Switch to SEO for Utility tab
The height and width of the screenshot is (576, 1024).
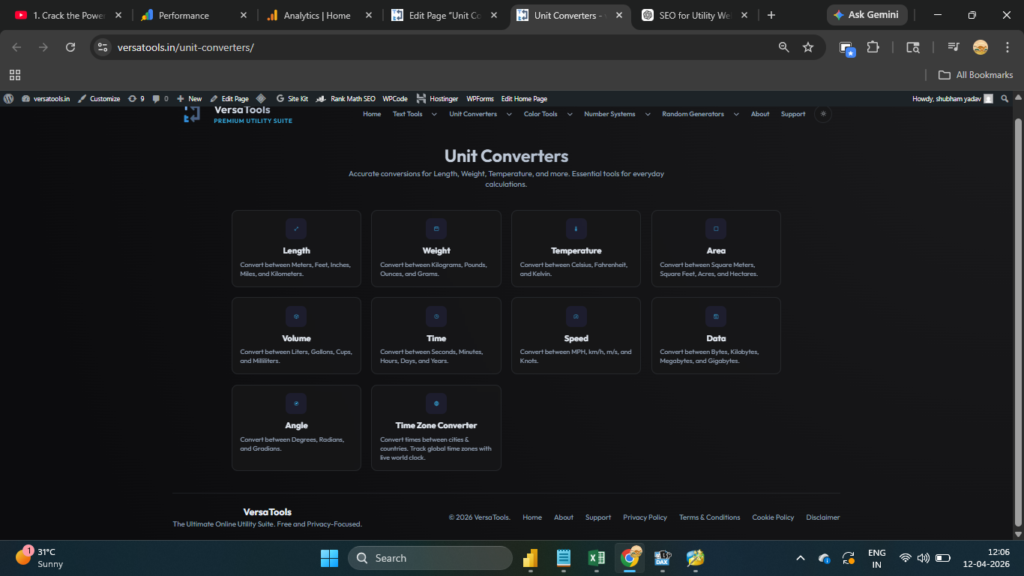[x=695, y=15]
